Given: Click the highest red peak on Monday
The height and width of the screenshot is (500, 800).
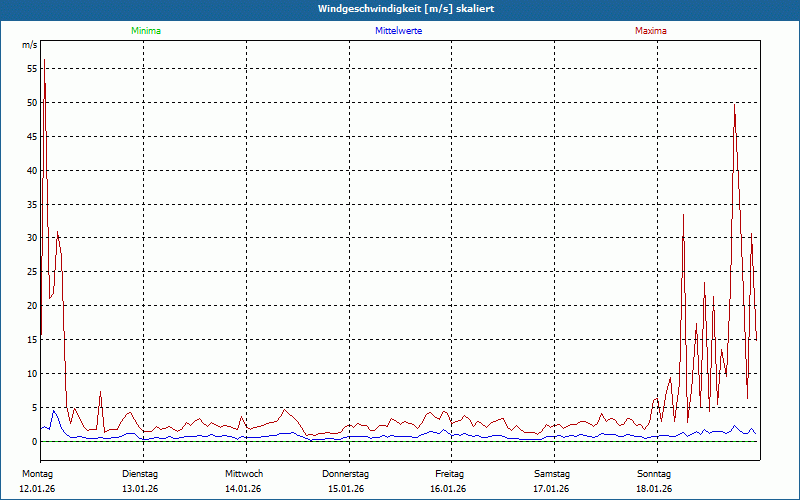Looking at the screenshot, I should coord(44,61).
